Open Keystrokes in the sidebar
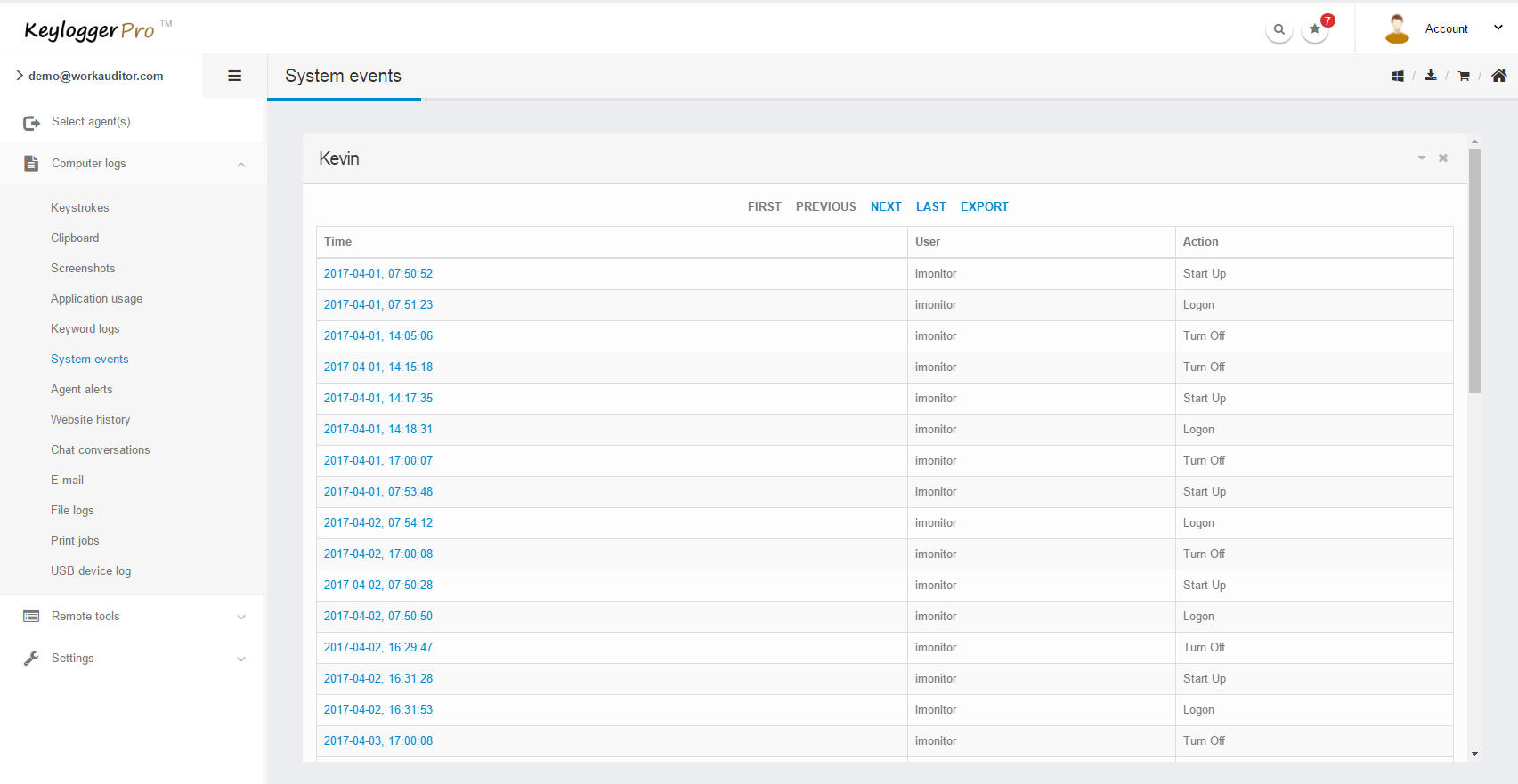Viewport: 1518px width, 784px height. click(x=80, y=208)
